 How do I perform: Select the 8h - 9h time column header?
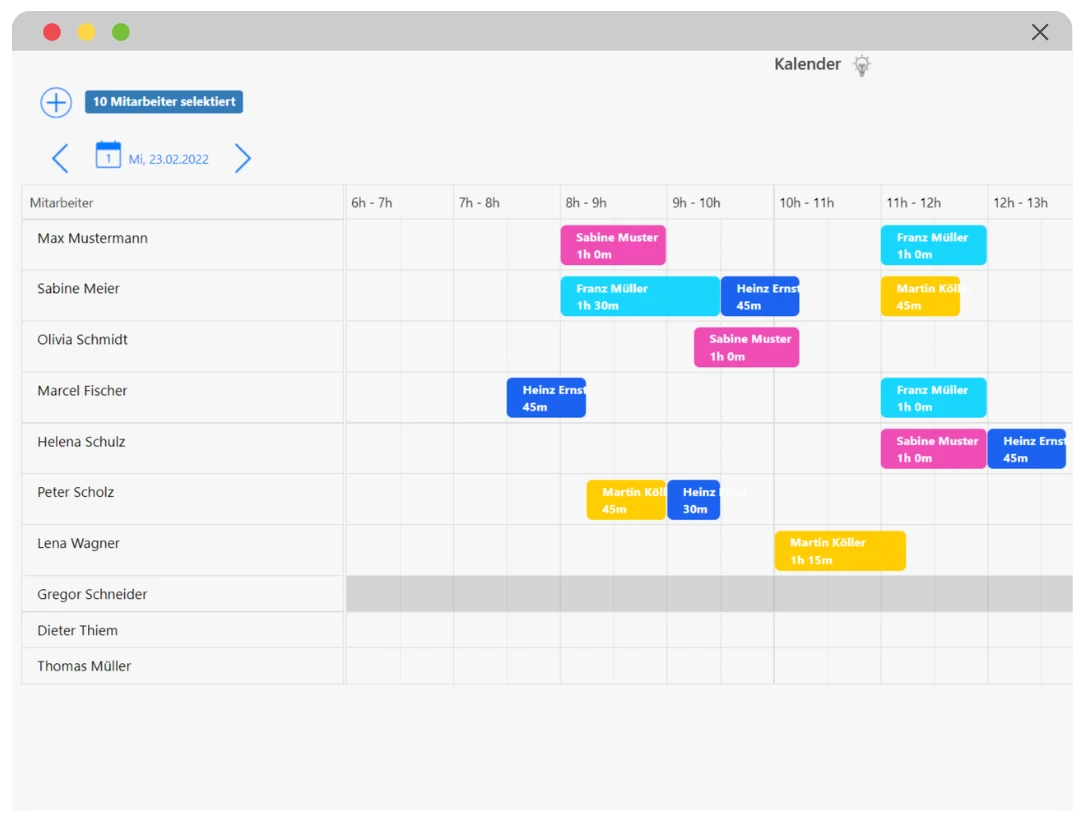point(586,203)
